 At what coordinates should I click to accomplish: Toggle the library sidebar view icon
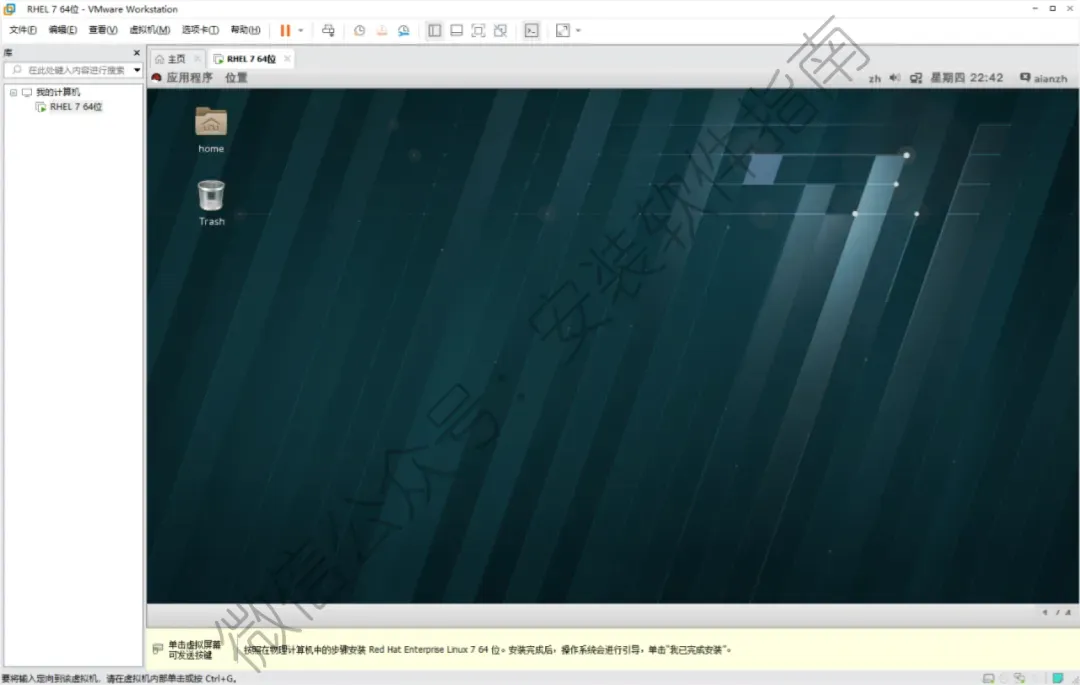click(x=435, y=30)
